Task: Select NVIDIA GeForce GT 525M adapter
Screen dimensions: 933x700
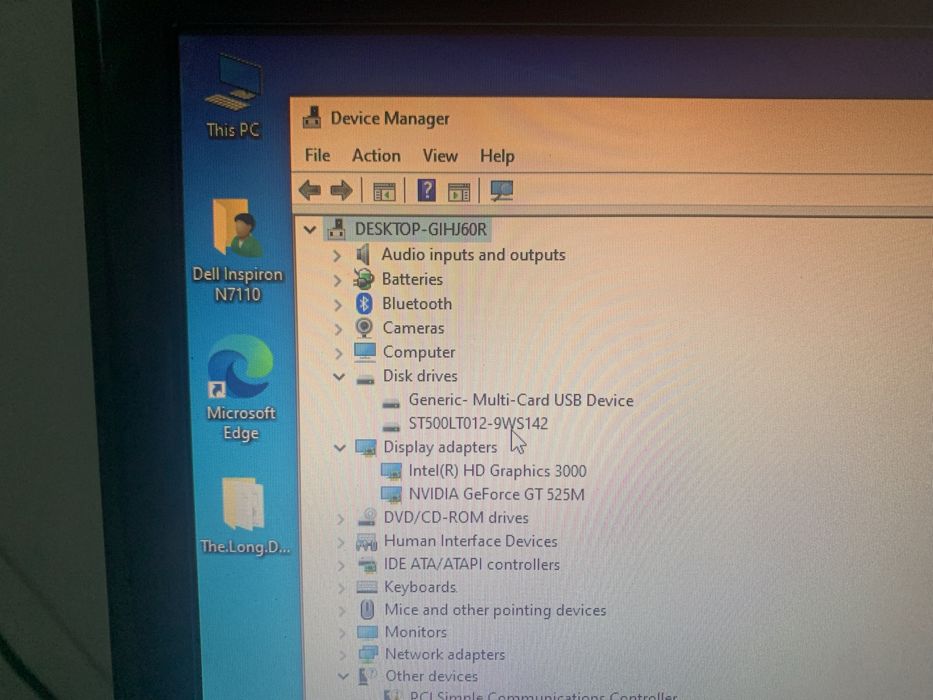Action: [496, 494]
